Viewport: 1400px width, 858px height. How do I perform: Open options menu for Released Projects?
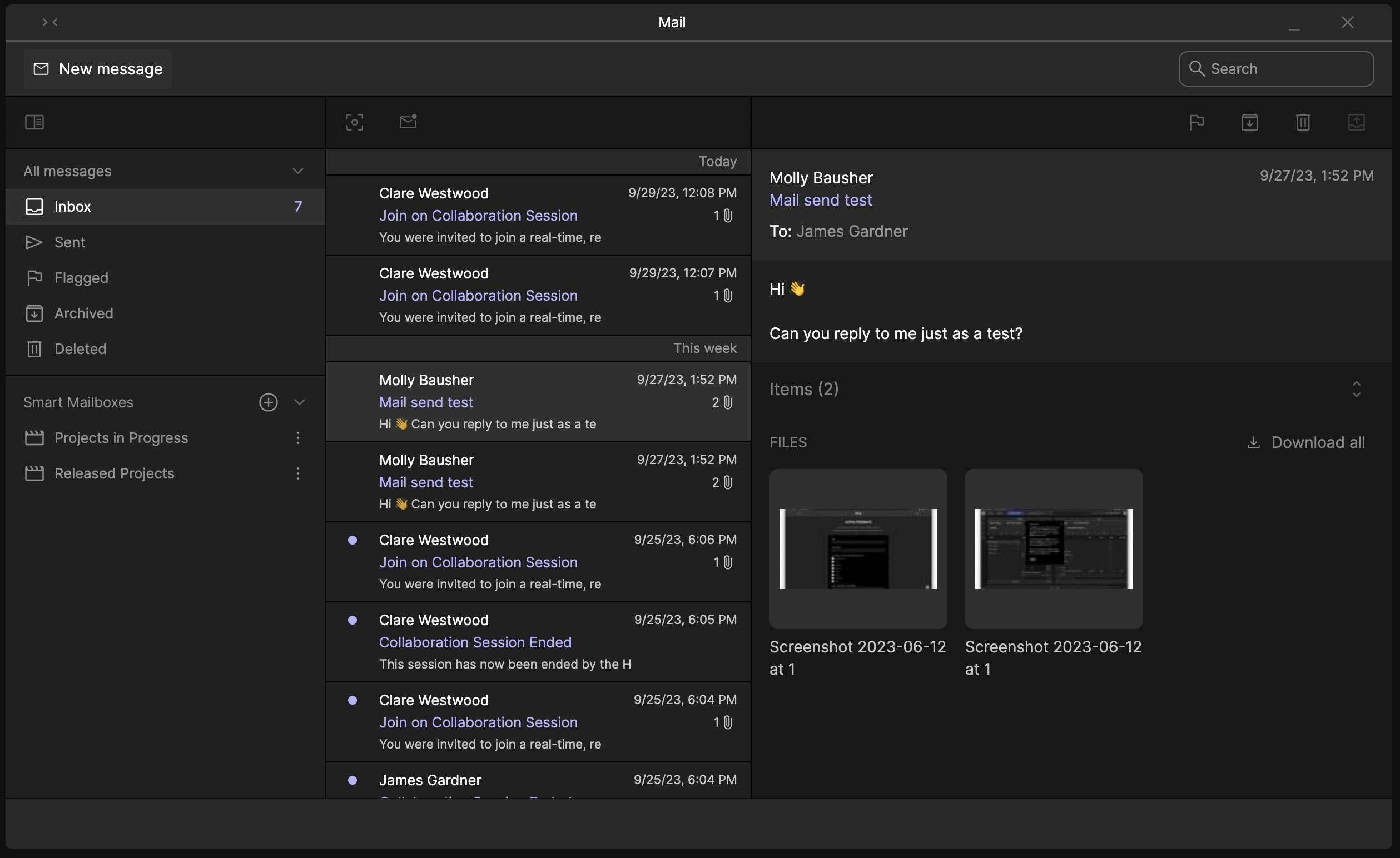(x=297, y=473)
